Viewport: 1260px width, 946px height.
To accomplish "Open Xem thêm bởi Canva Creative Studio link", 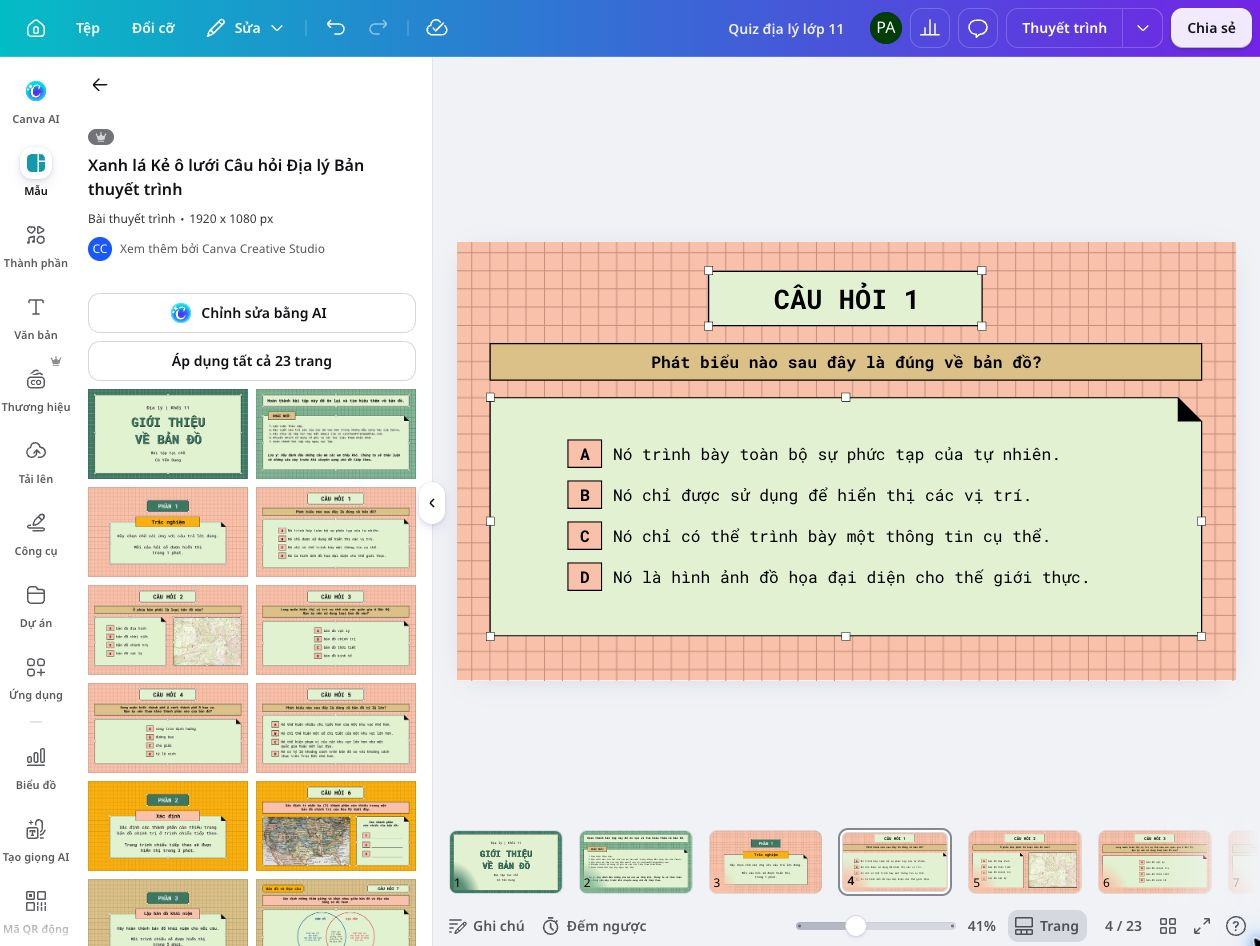I will tap(222, 249).
